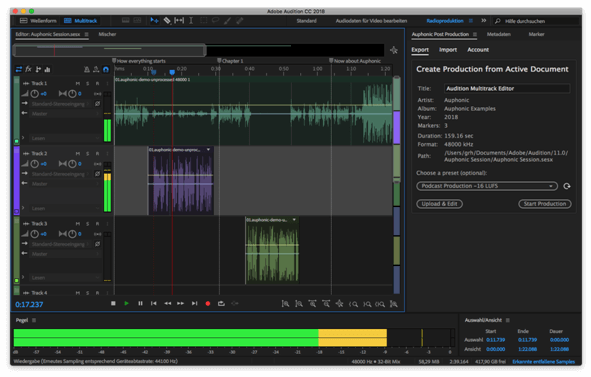Image resolution: width=591 pixels, height=377 pixels.
Task: Click the Zoom In amplitude icon
Action: tap(285, 304)
